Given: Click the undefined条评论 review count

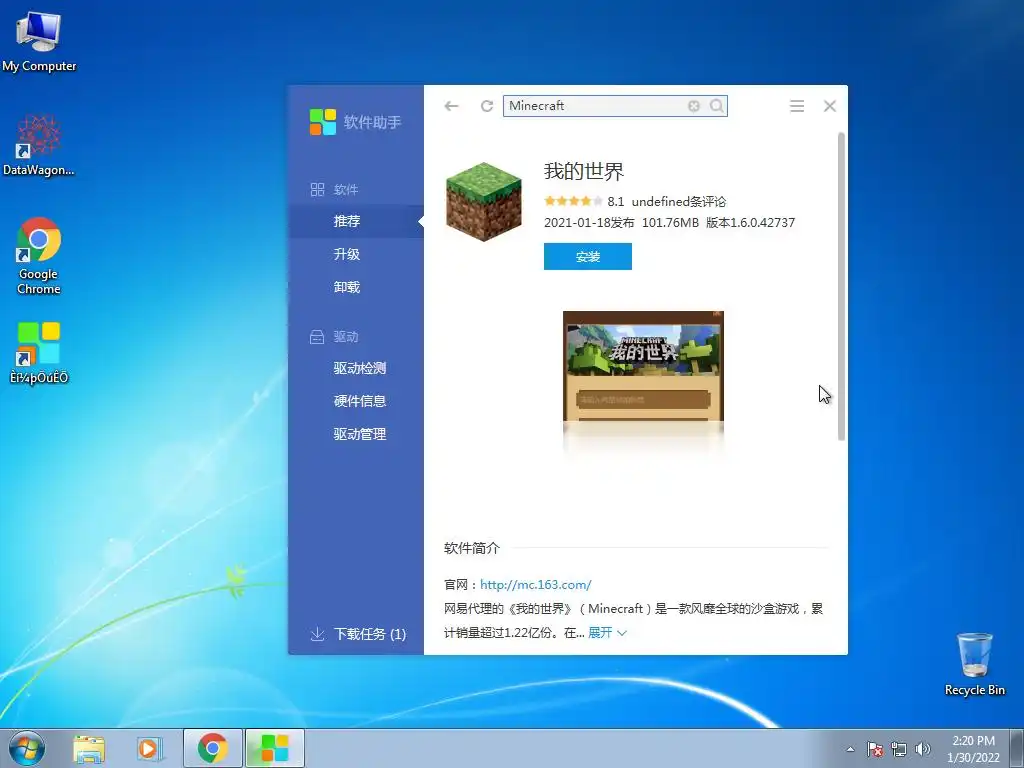Looking at the screenshot, I should (x=679, y=202).
